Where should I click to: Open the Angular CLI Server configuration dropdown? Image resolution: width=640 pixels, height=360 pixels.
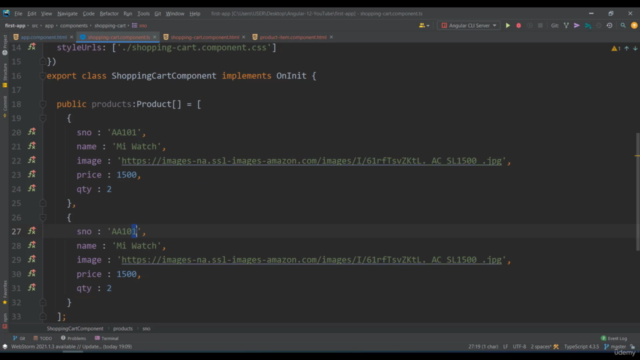pyautogui.click(x=469, y=25)
